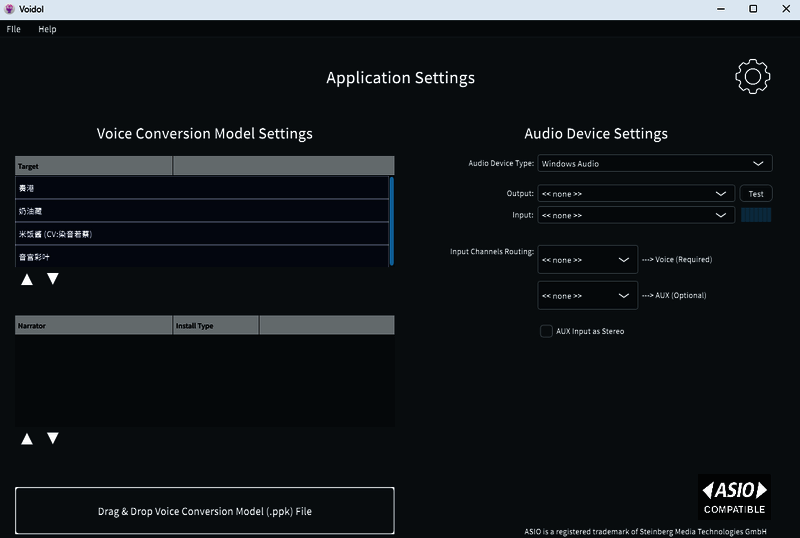
Task: Click the down arrow under Target list
Action: pos(53,279)
